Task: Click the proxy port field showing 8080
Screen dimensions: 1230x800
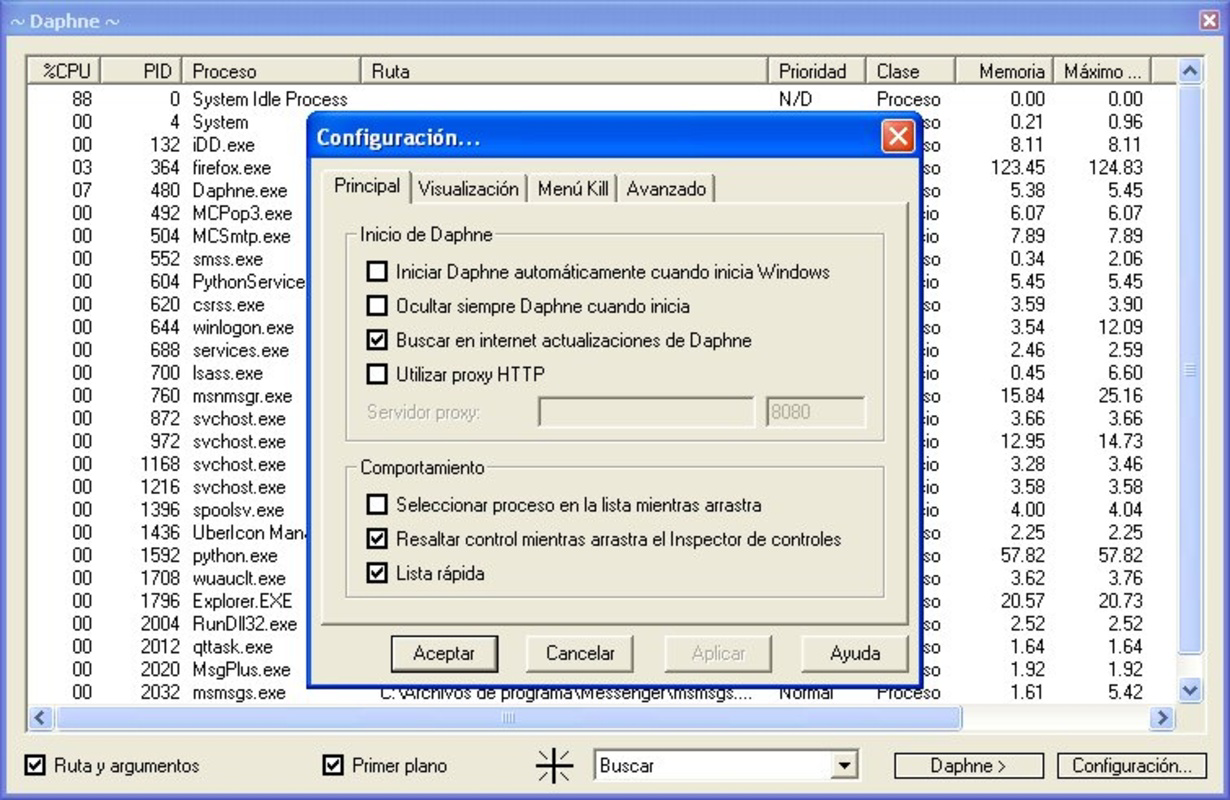Action: pos(816,412)
